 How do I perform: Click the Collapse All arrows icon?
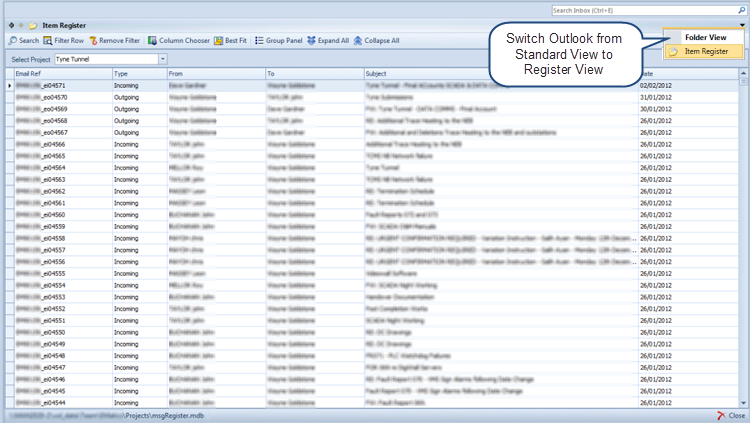pos(358,41)
